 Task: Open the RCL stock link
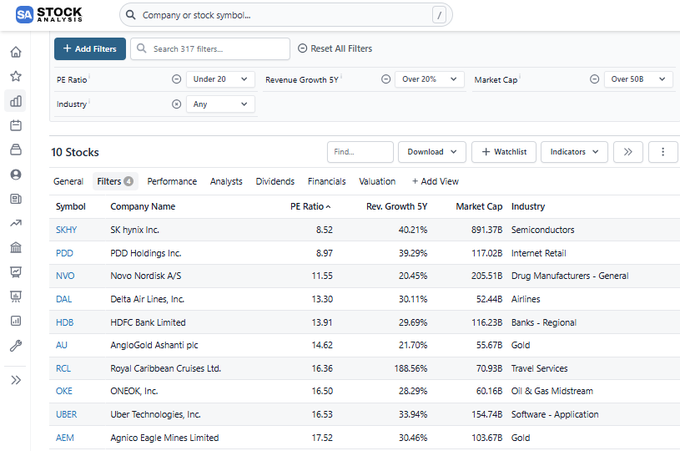[63, 369]
